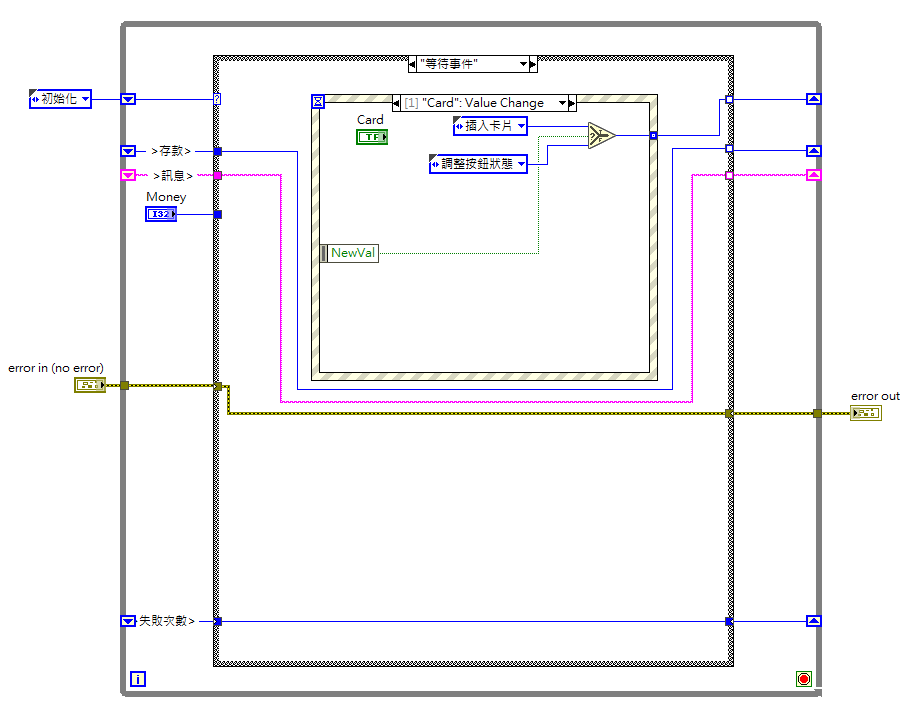Click the error in (no error) terminal

coord(90,384)
